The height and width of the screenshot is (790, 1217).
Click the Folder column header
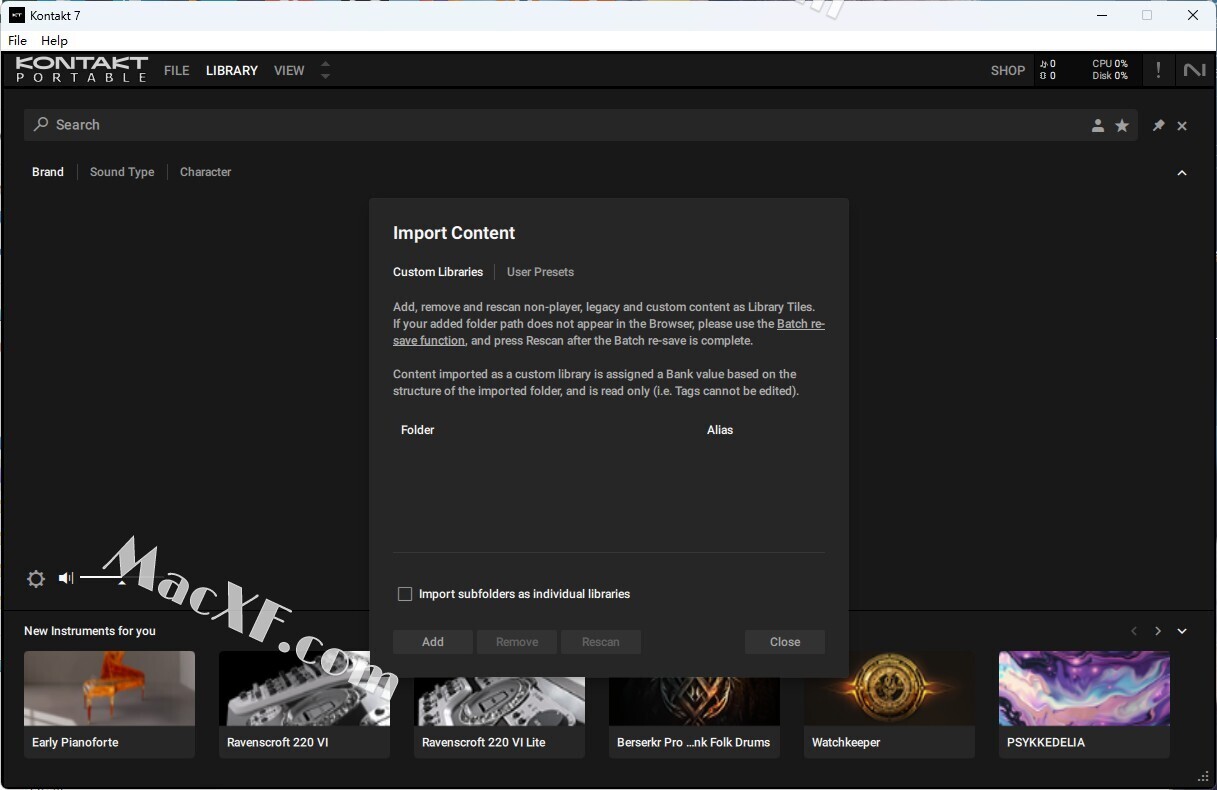tap(418, 430)
